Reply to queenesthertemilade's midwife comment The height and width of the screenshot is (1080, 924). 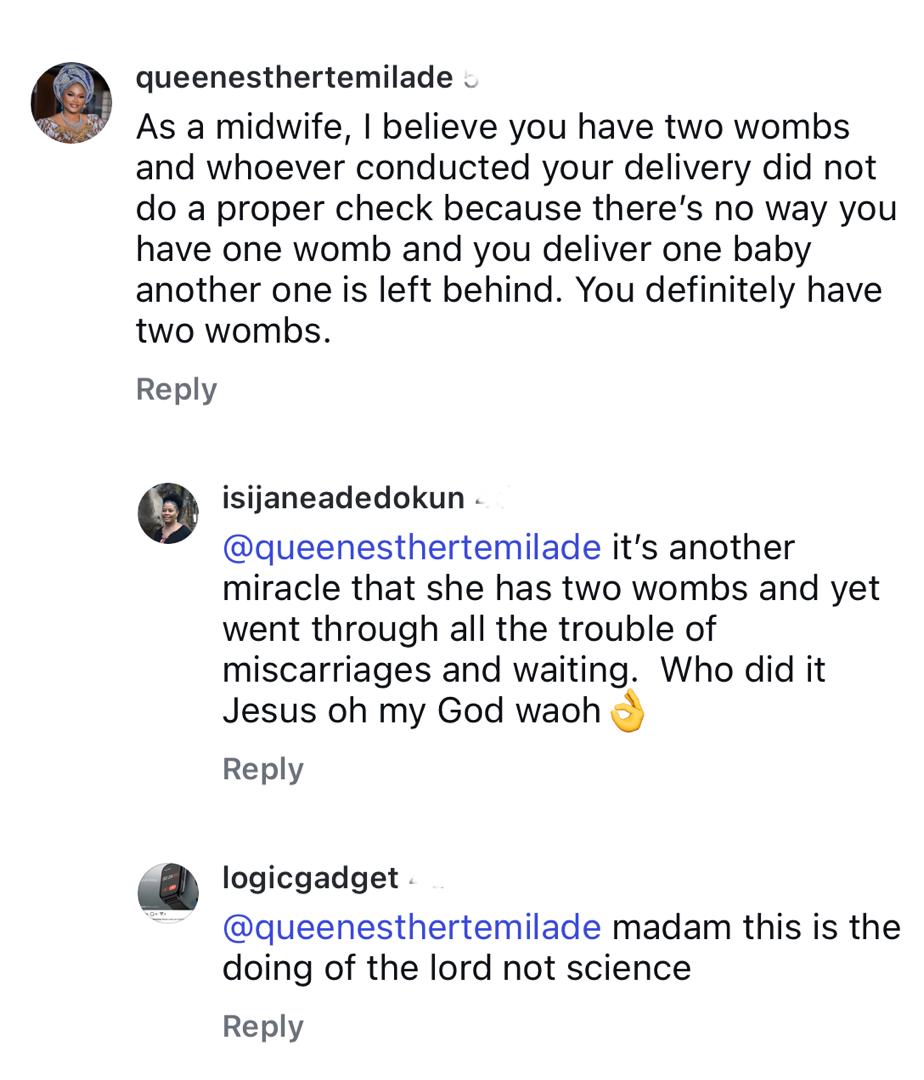[x=176, y=389]
